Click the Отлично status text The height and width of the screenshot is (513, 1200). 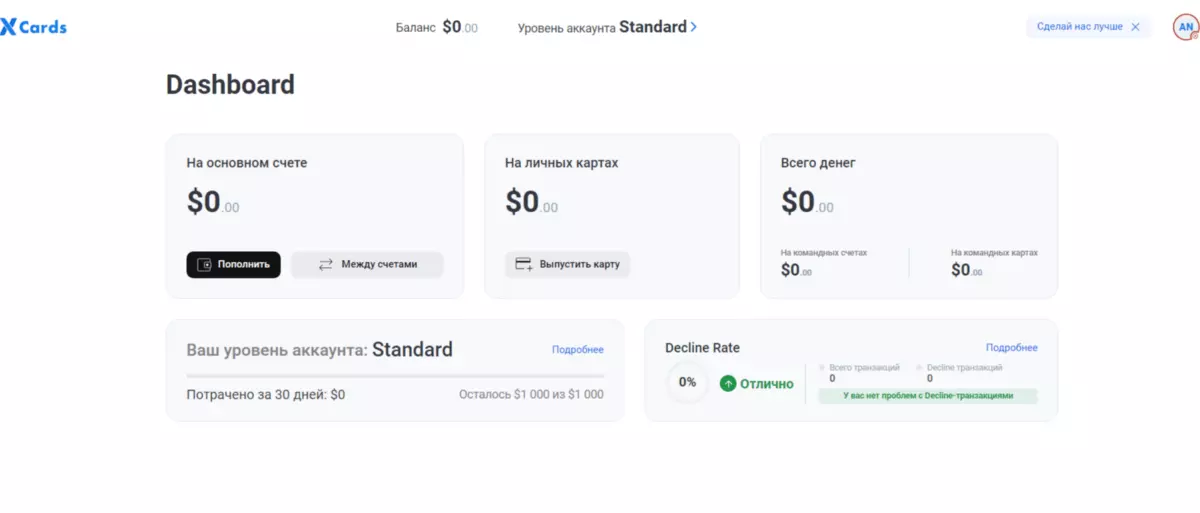767,383
